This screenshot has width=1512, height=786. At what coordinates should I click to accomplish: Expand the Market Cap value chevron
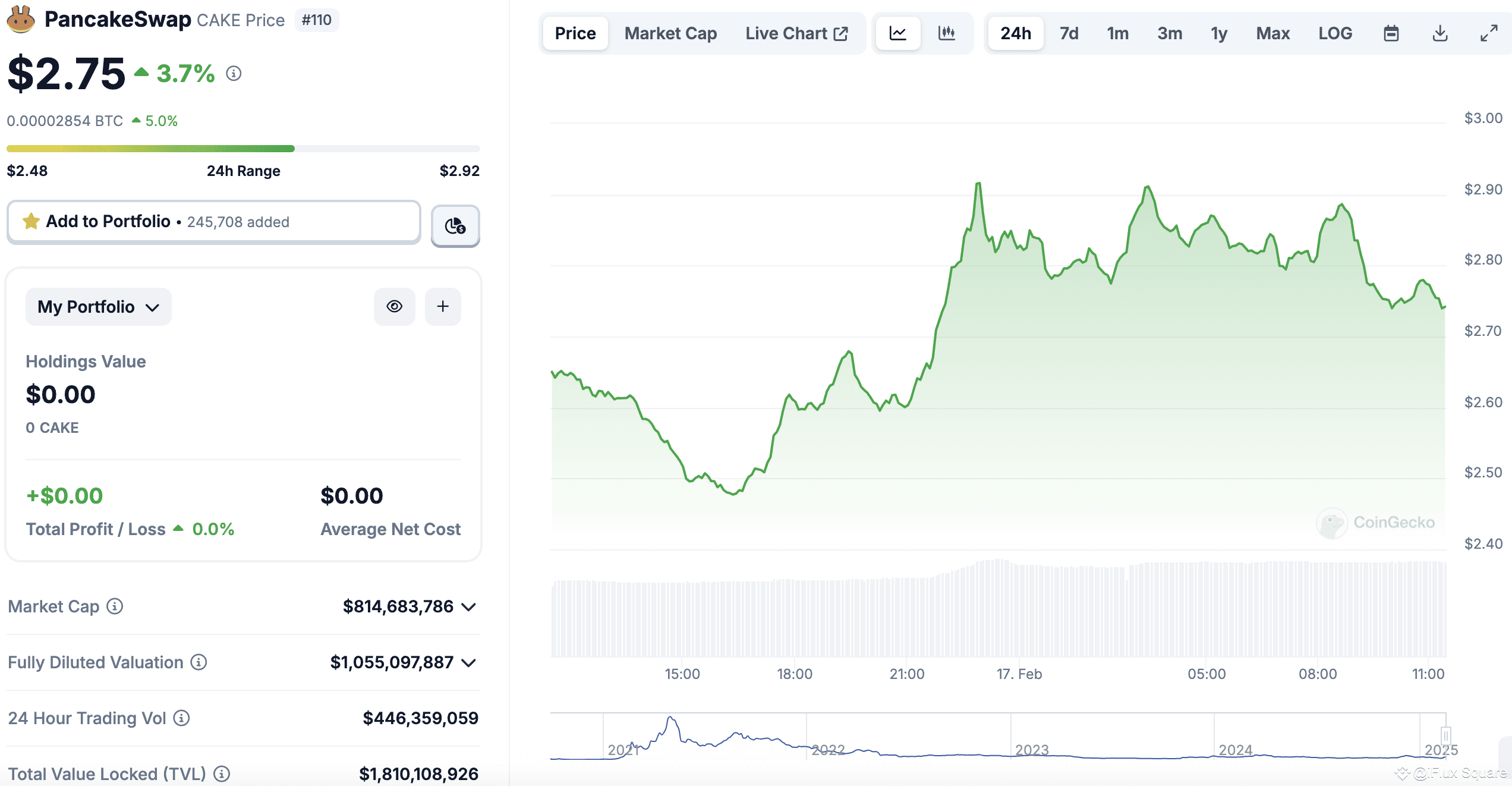(x=469, y=607)
